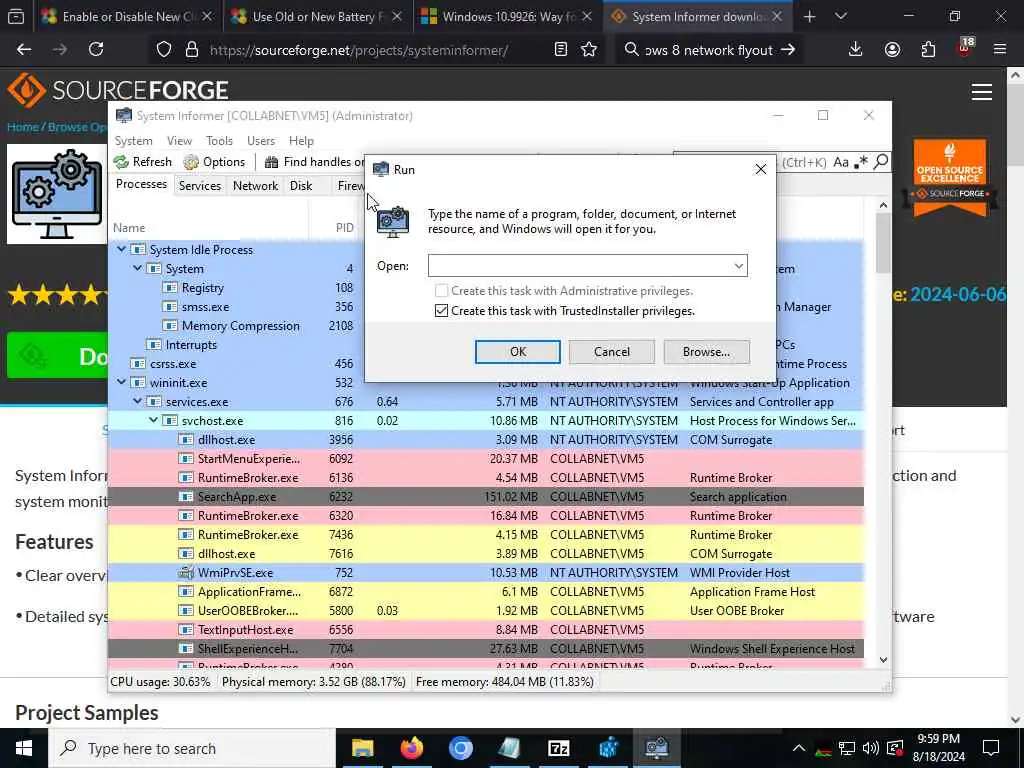This screenshot has height=768, width=1024.
Task: Click Firefox reload page icon
Action: (96, 49)
